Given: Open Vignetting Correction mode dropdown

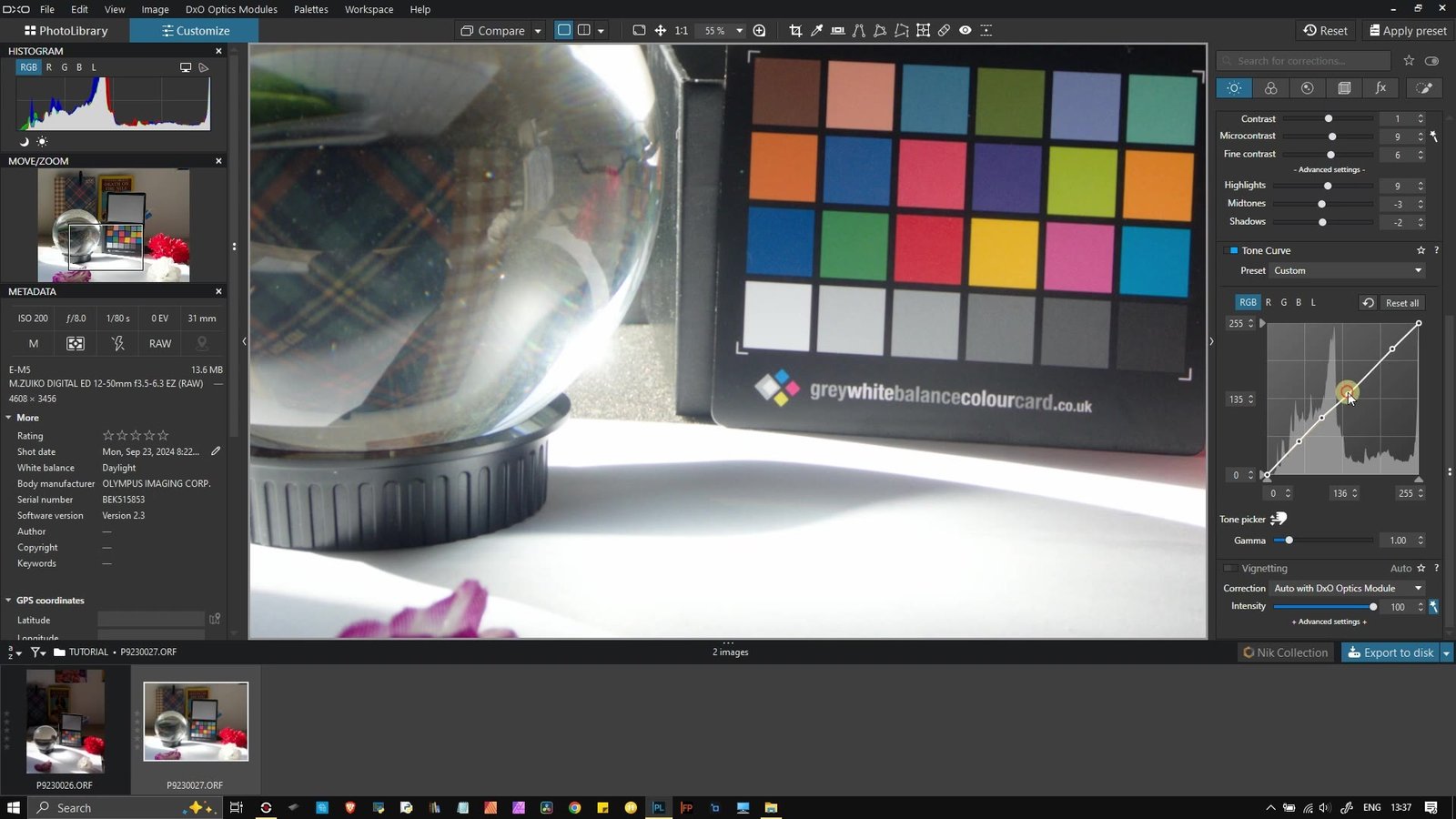Looking at the screenshot, I should pyautogui.click(x=1348, y=588).
